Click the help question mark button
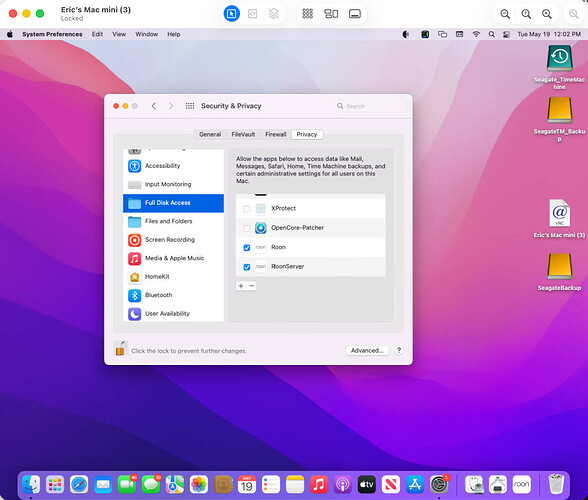The width and height of the screenshot is (588, 500). tap(399, 350)
